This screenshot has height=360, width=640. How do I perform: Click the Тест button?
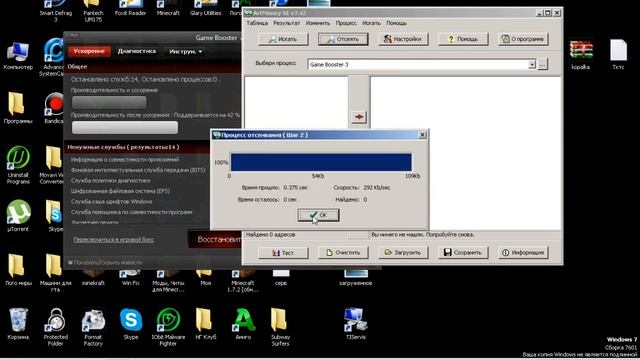click(x=283, y=253)
